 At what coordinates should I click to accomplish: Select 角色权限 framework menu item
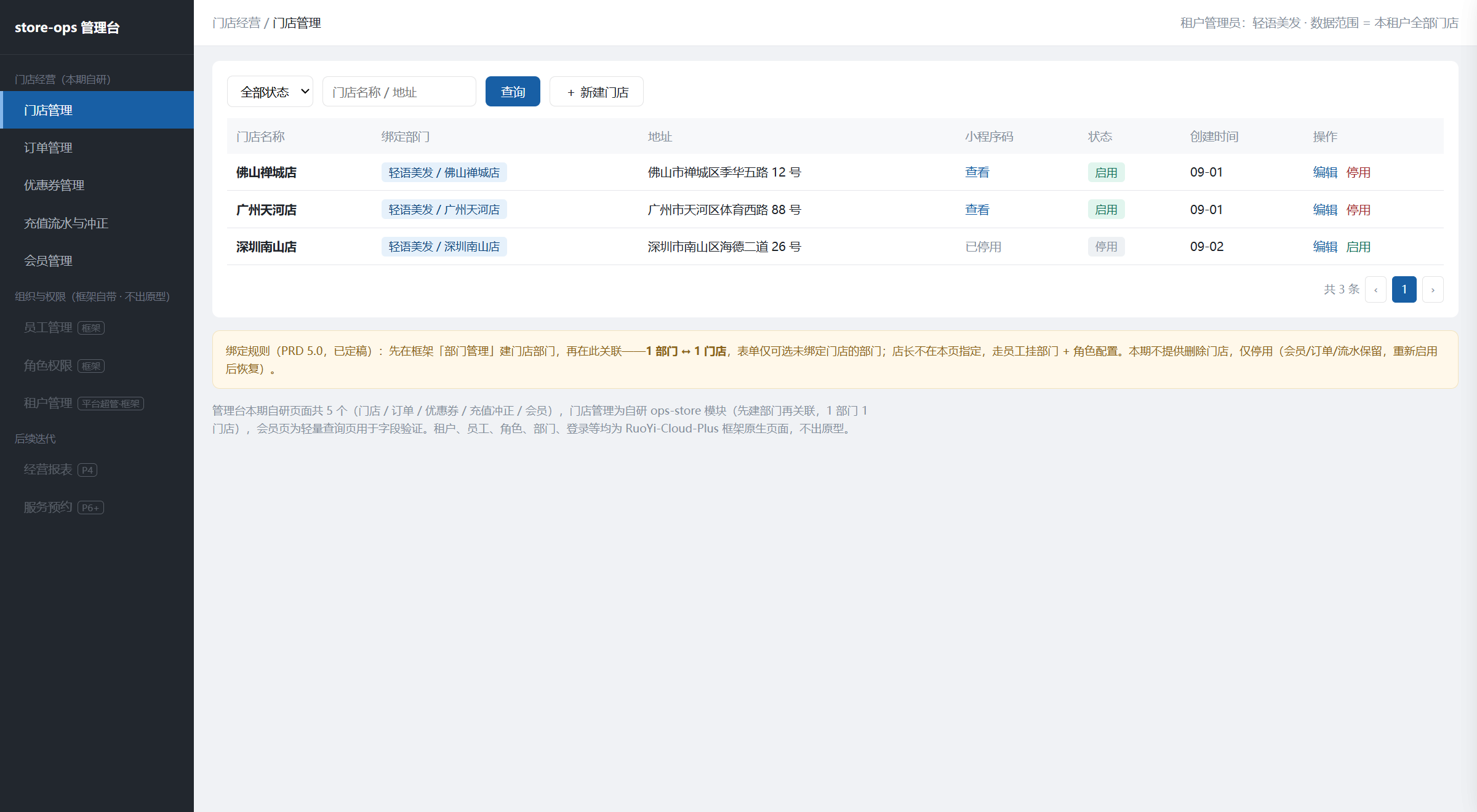coord(97,366)
